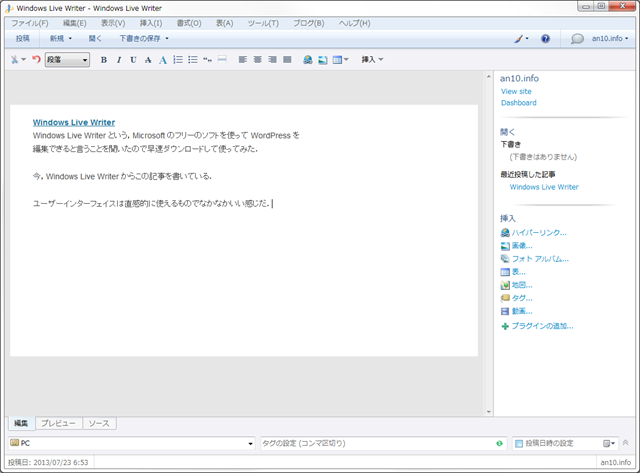Open the 段落 paragraph style combo box

click(x=67, y=60)
